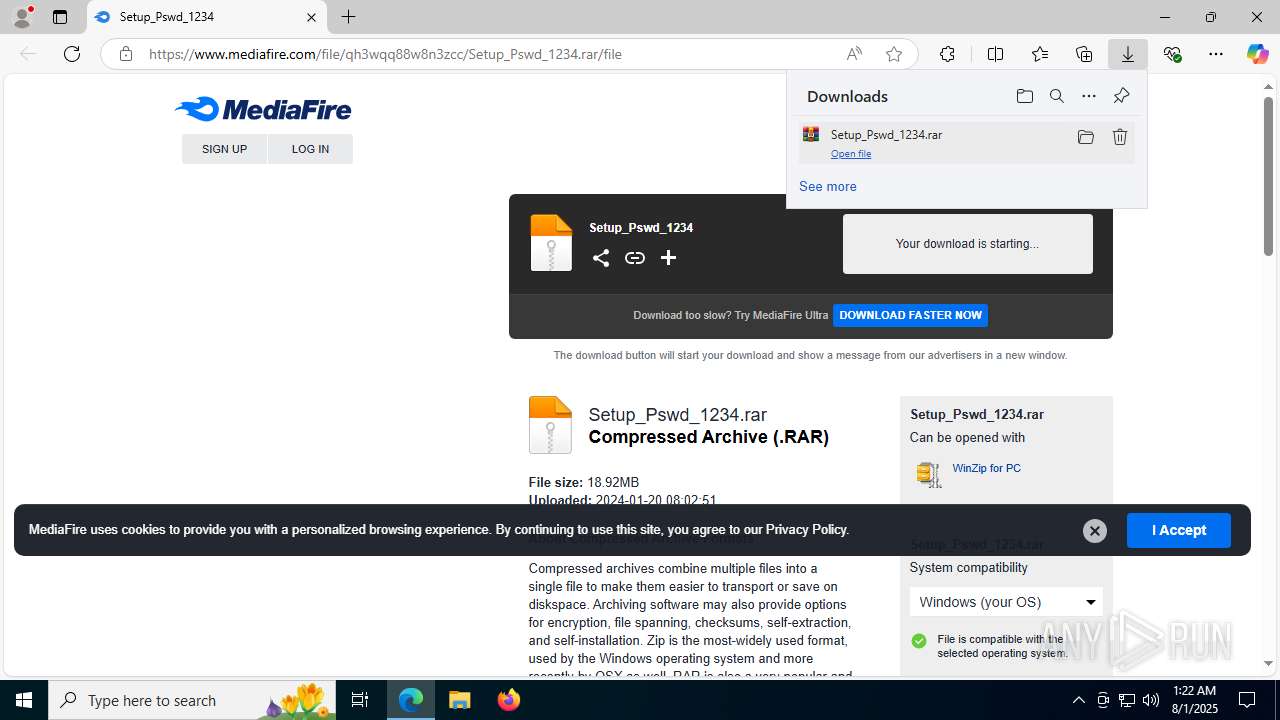Click DOWNLOAD FASTER NOW button
Viewport: 1280px width, 720px height.
coord(910,315)
